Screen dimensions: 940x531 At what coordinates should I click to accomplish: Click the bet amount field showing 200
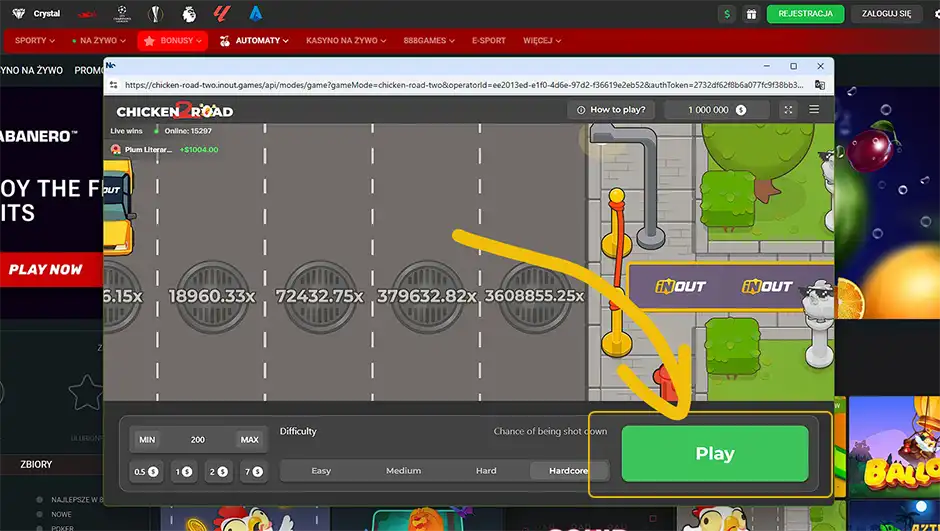198,439
